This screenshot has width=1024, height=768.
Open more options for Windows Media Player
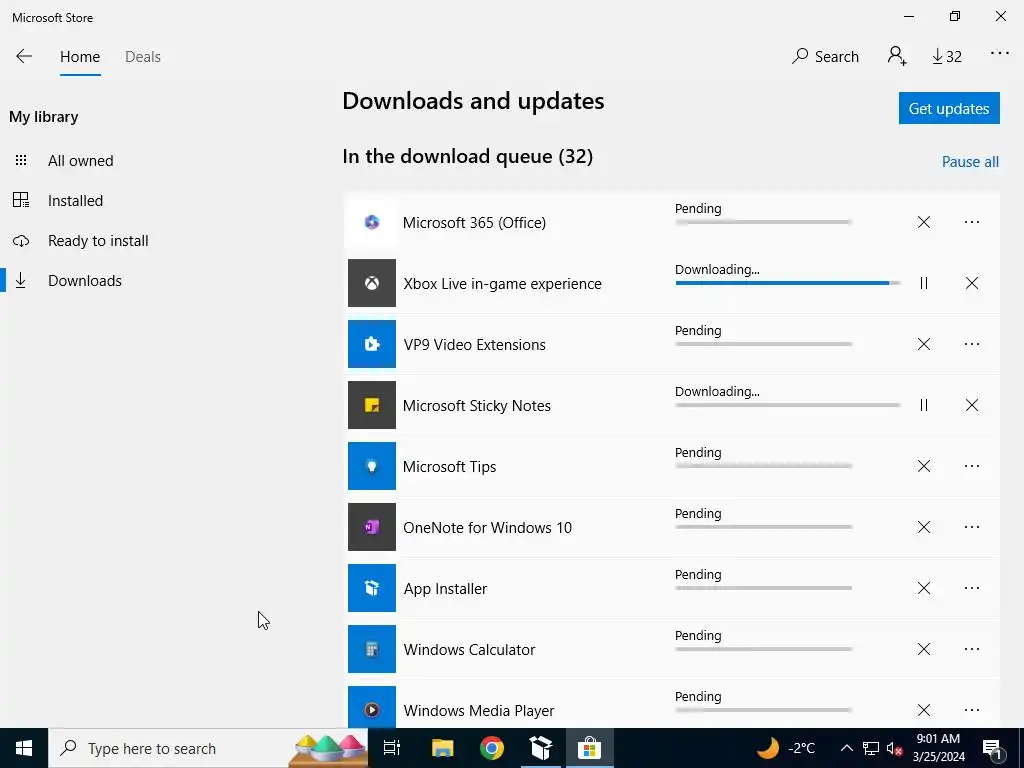point(972,710)
